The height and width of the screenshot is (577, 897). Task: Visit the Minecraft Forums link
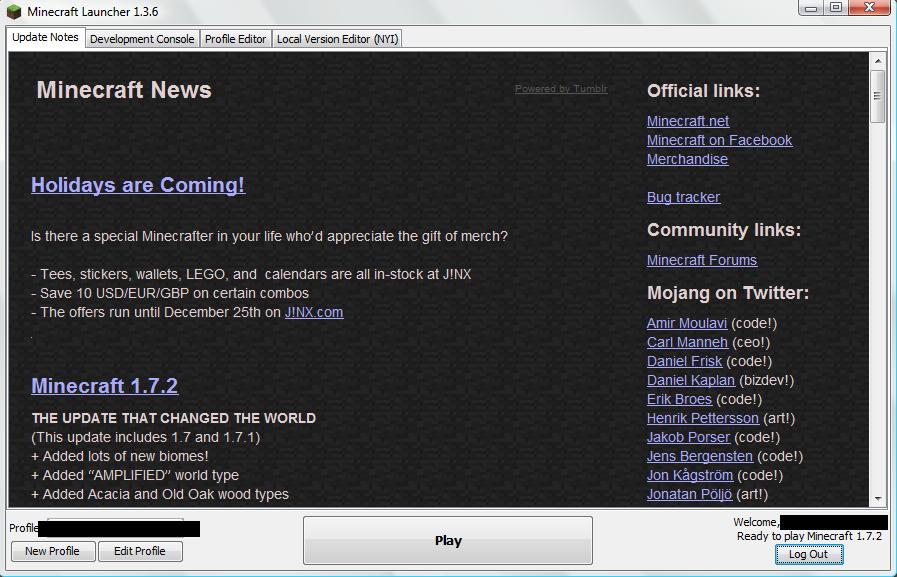pos(701,260)
